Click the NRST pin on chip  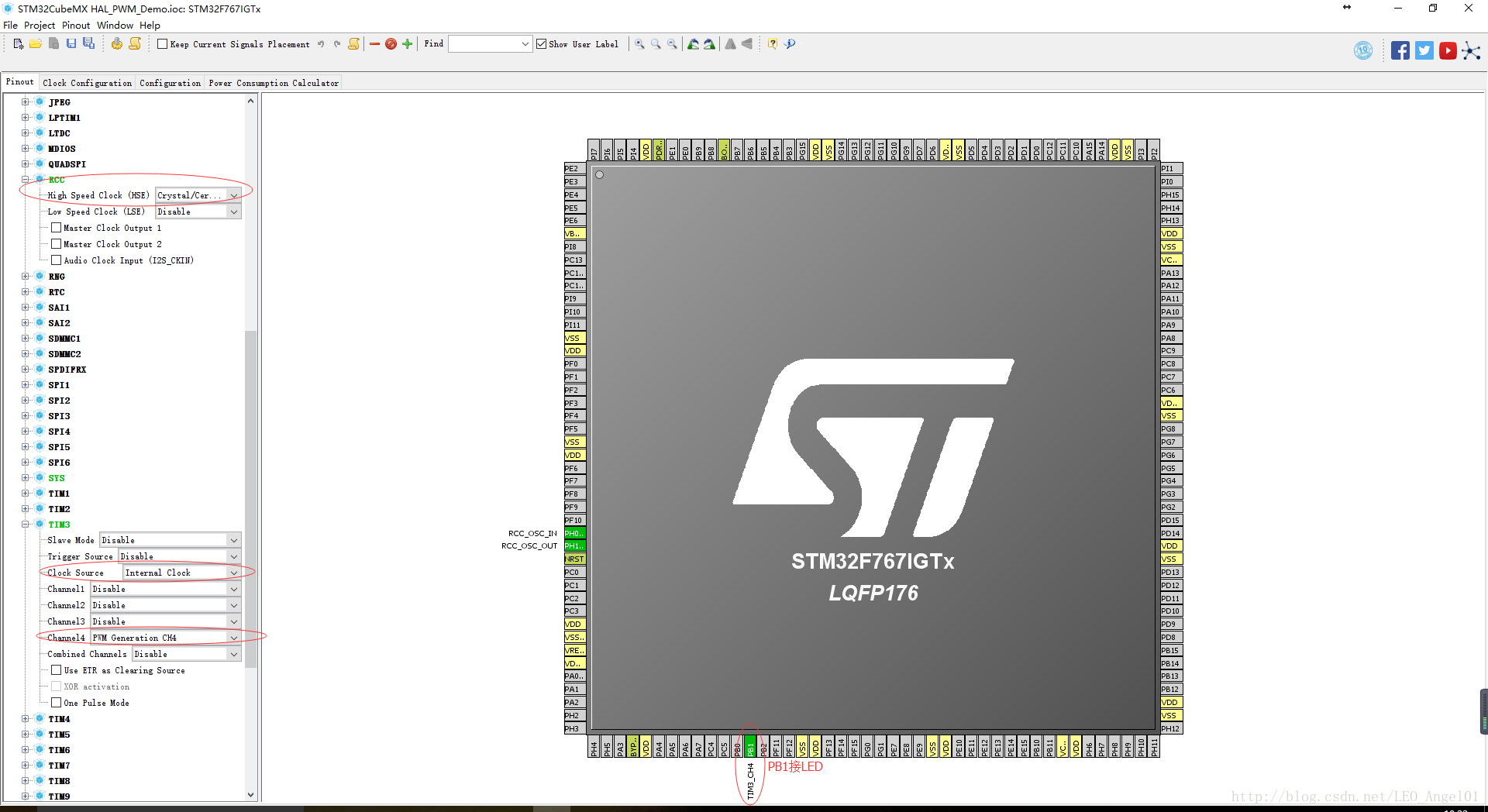(574, 559)
